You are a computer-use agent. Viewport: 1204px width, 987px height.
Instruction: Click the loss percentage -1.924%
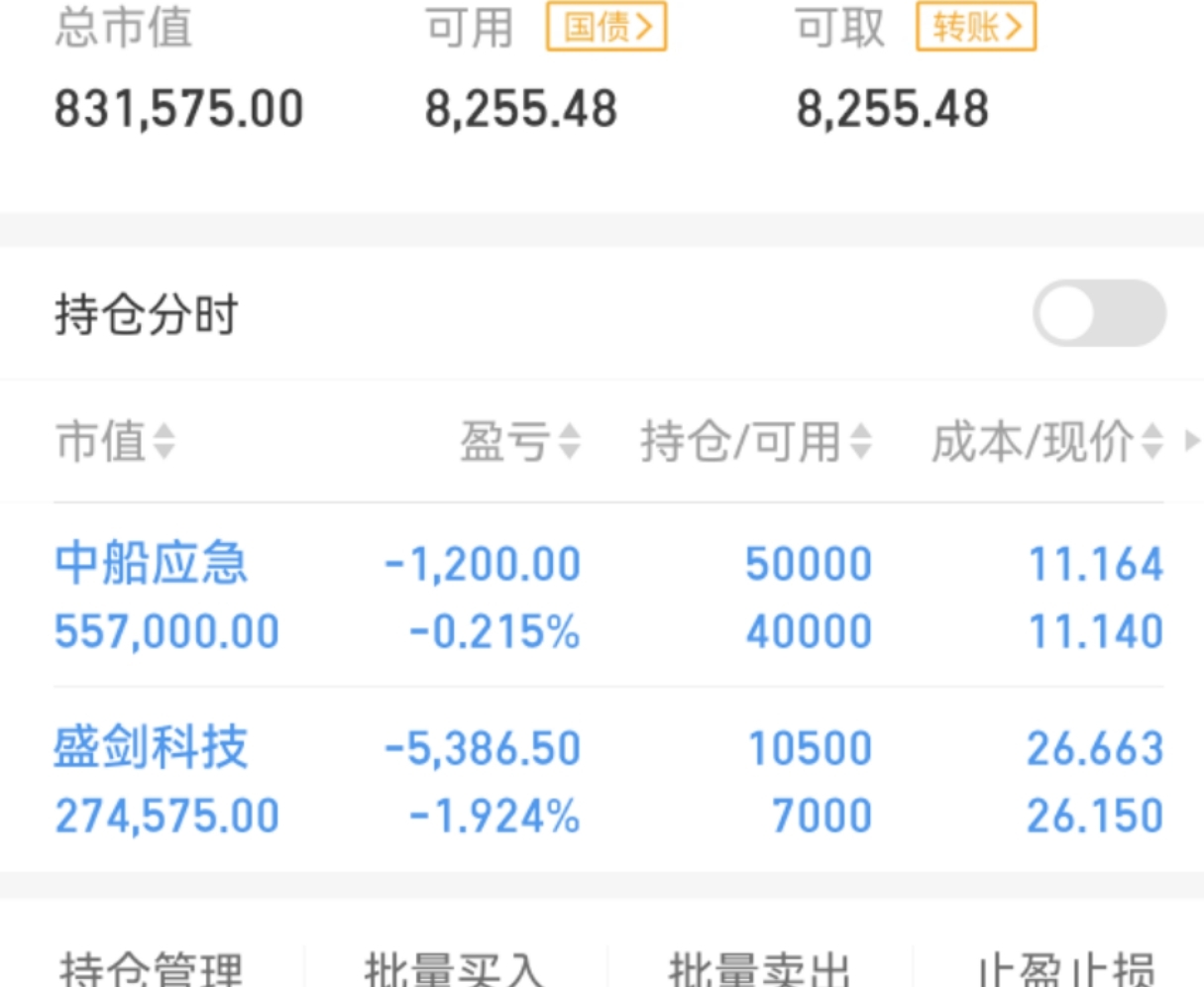pos(494,816)
